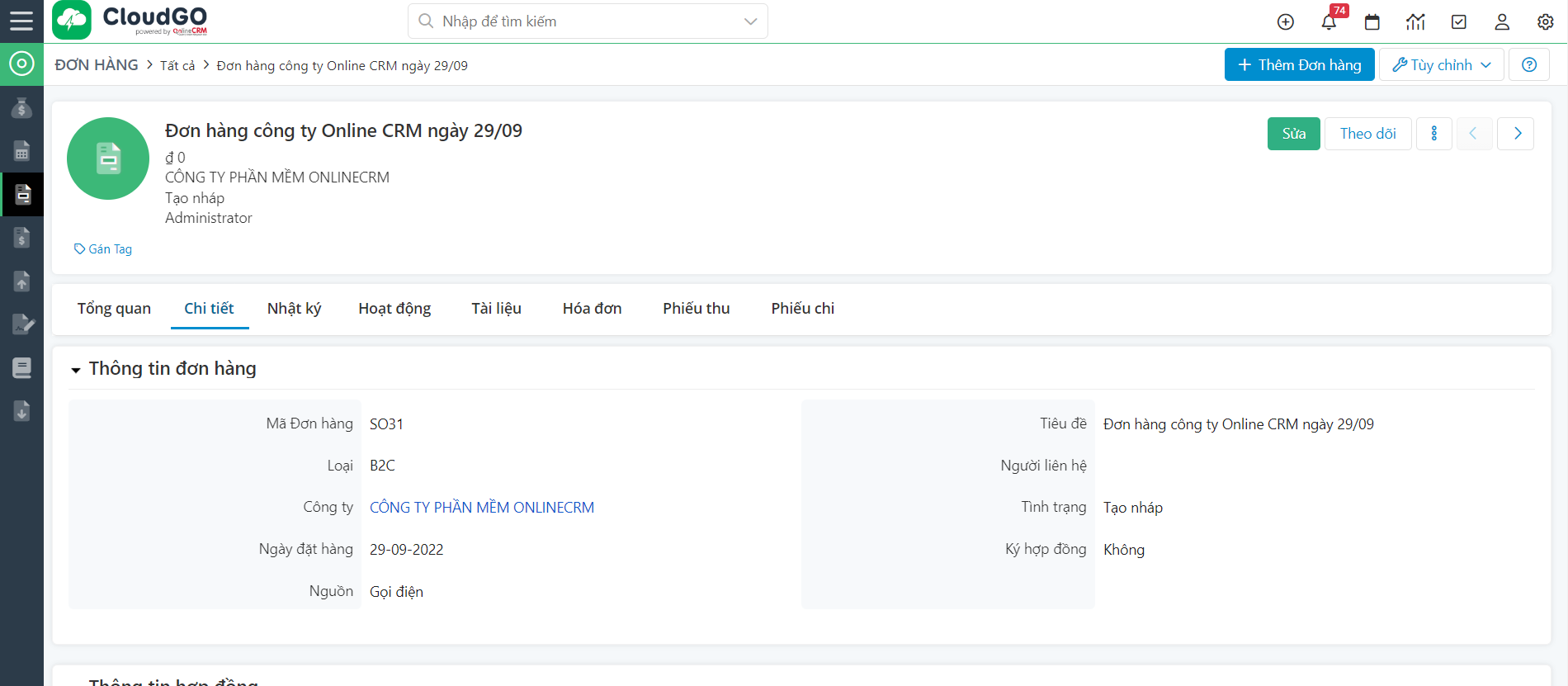Click the order date 29-09-2022

coord(406,550)
